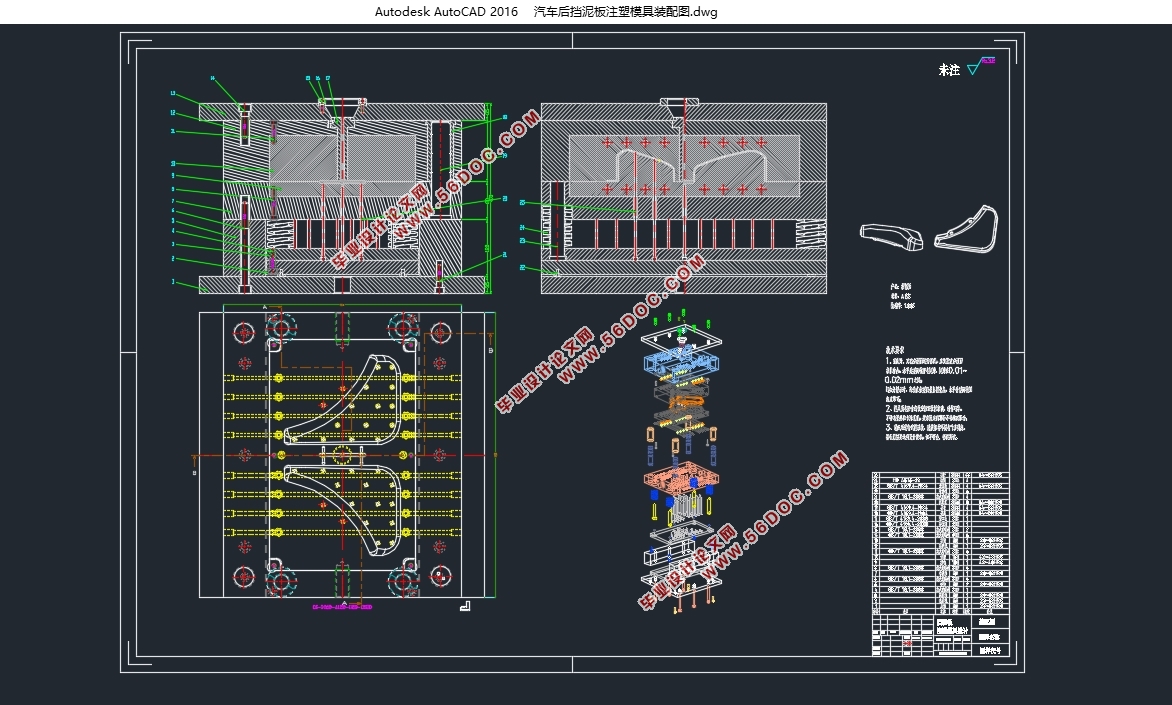Click the text containing 0.02mm

[x=903, y=380]
